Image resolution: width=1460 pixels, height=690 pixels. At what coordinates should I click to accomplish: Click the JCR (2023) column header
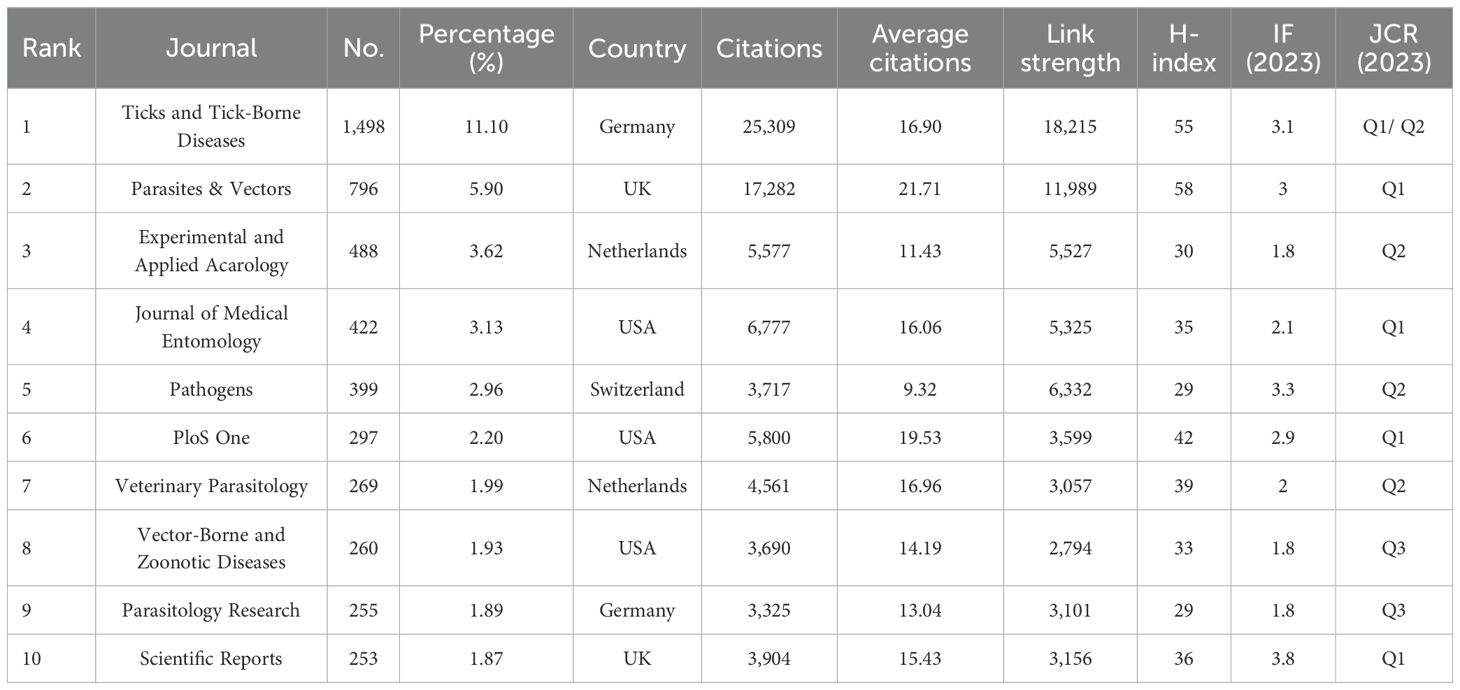pos(1394,48)
